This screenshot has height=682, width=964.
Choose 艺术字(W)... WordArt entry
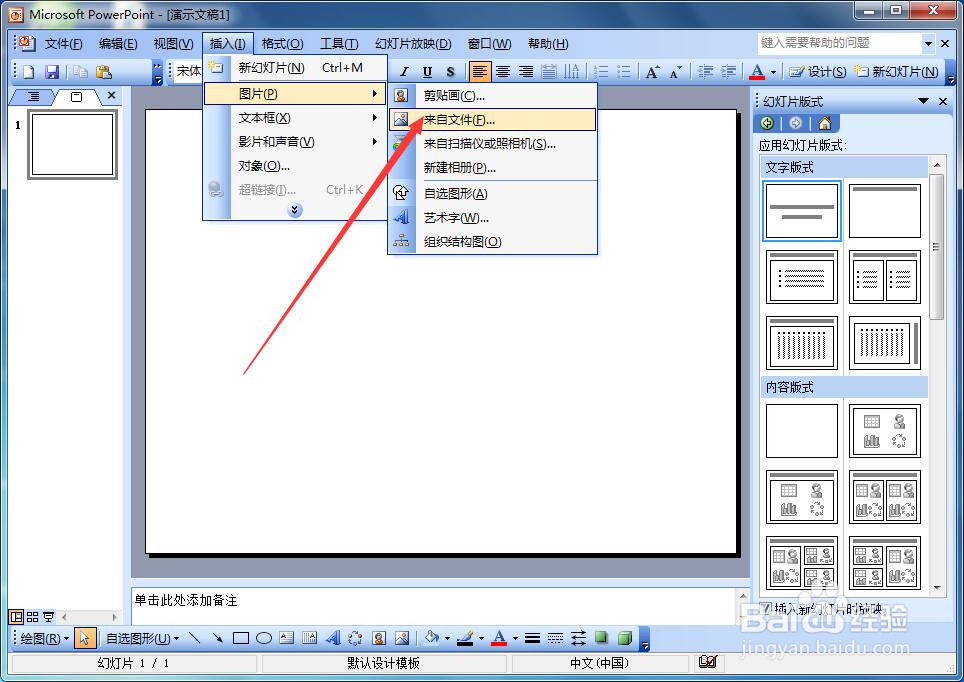[492, 218]
